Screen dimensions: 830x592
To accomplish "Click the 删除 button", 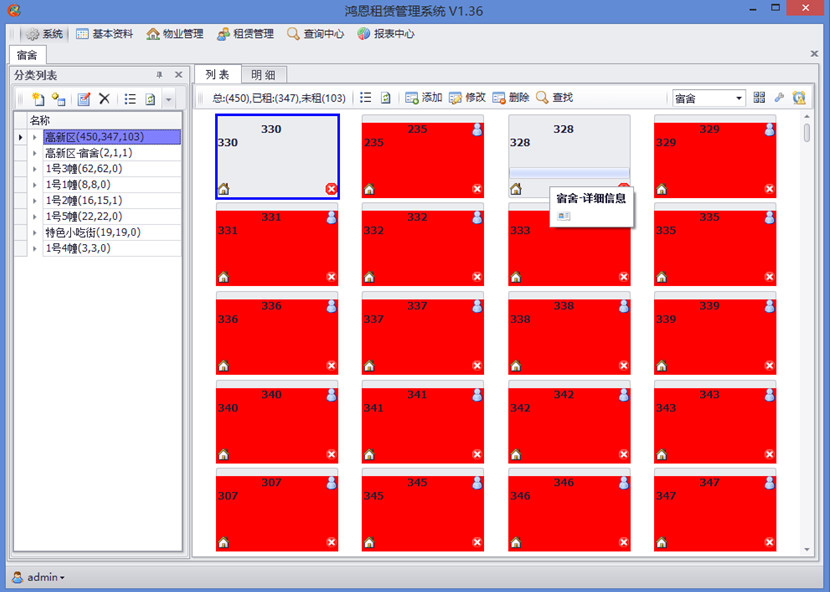I will (x=511, y=97).
